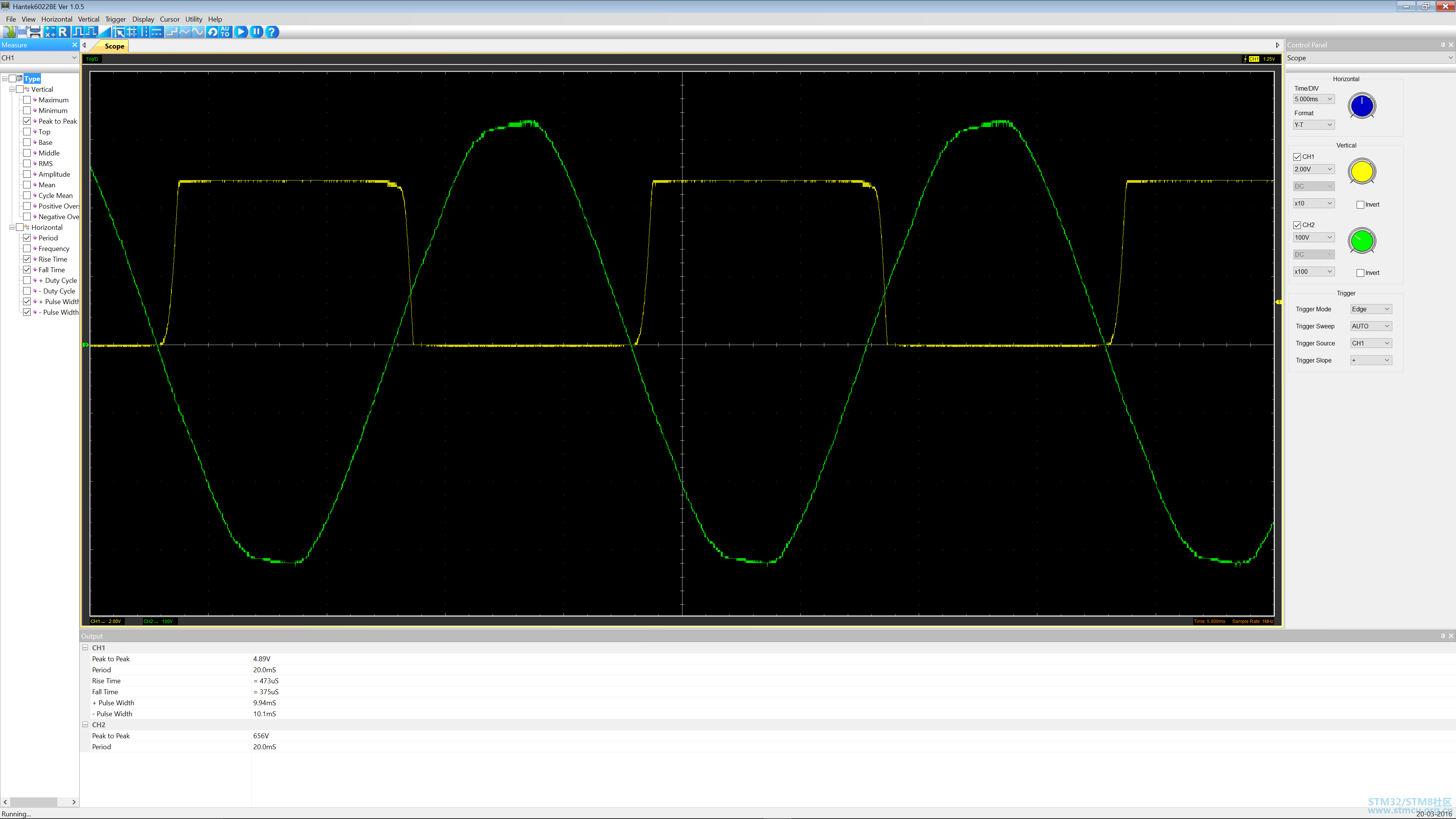Choose linear interpolation toolbar icon

click(x=185, y=31)
